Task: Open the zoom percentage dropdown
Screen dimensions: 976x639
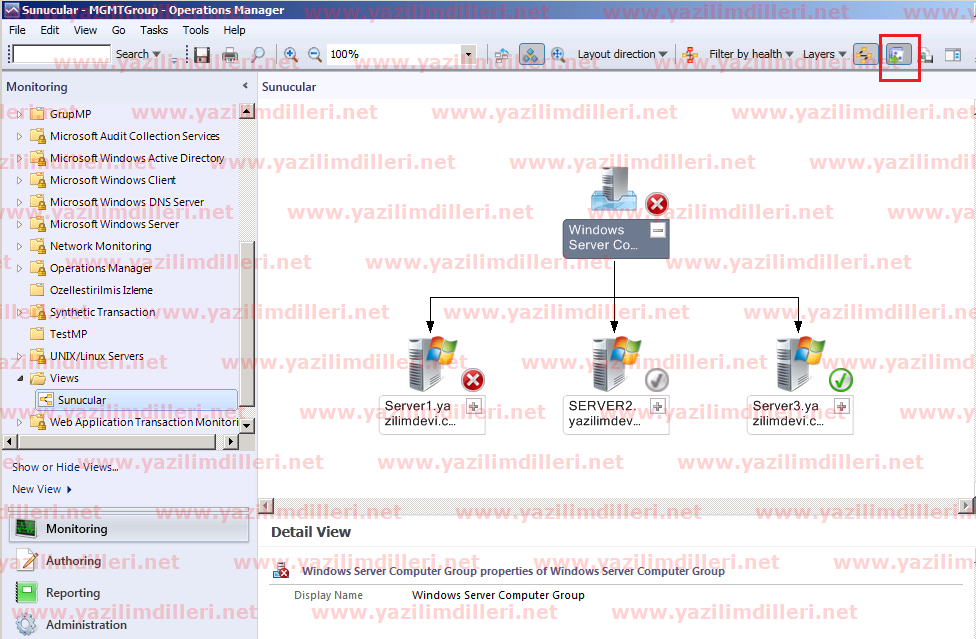Action: click(467, 55)
